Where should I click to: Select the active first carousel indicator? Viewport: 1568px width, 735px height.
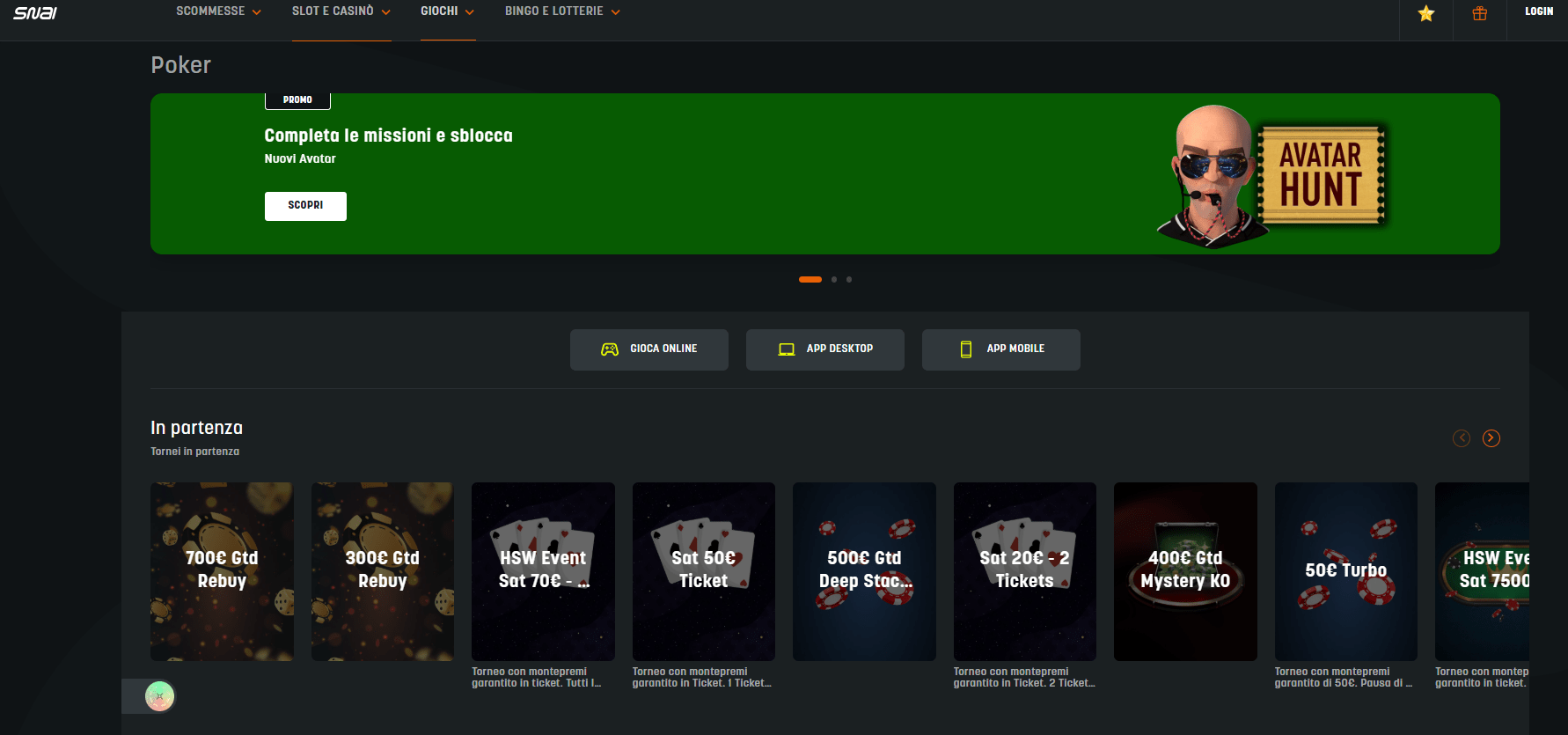(810, 280)
